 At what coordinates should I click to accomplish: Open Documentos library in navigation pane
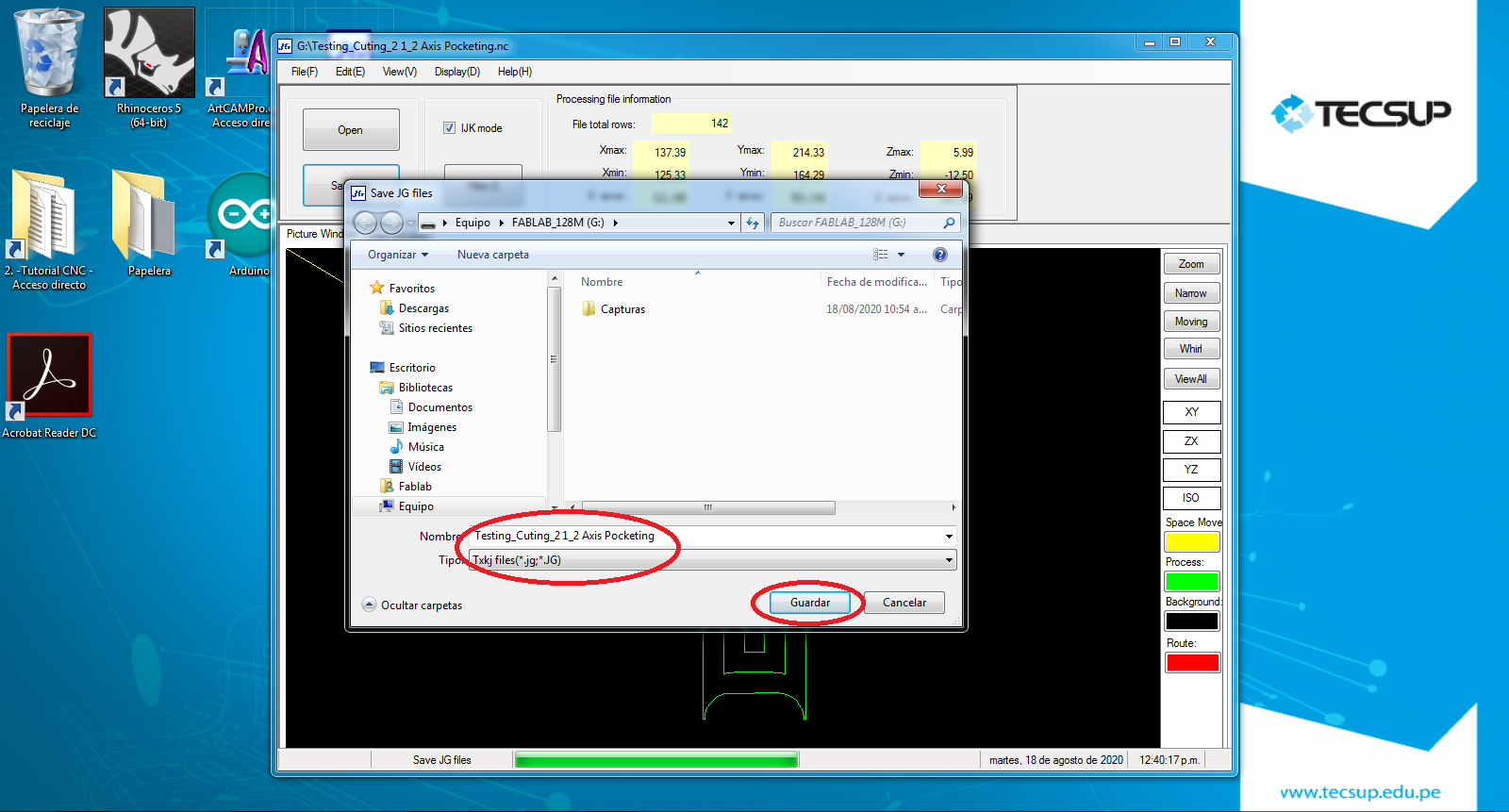[x=439, y=407]
